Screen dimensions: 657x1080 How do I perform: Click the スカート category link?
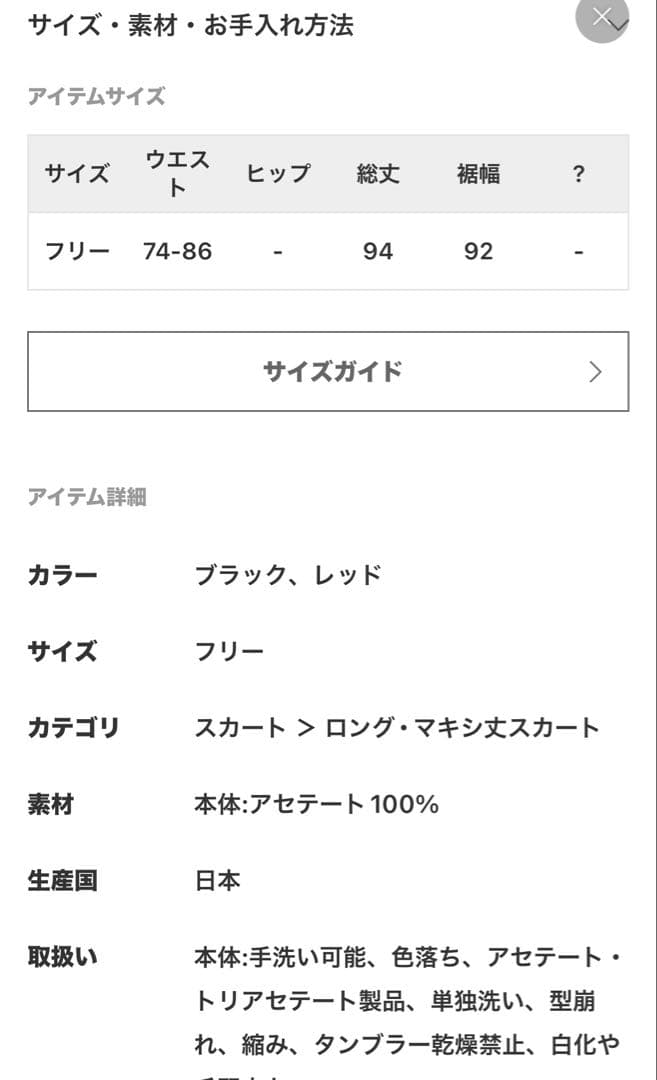240,729
